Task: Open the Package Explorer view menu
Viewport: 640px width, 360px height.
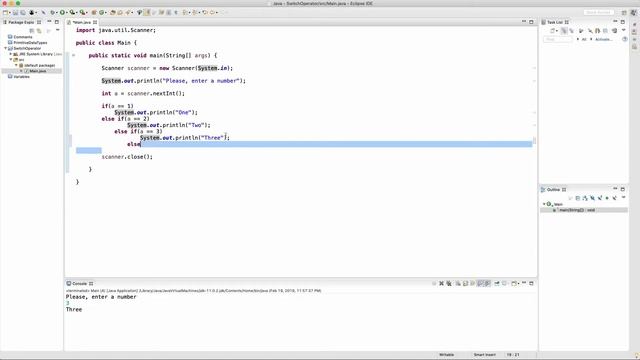Action: click(x=58, y=30)
